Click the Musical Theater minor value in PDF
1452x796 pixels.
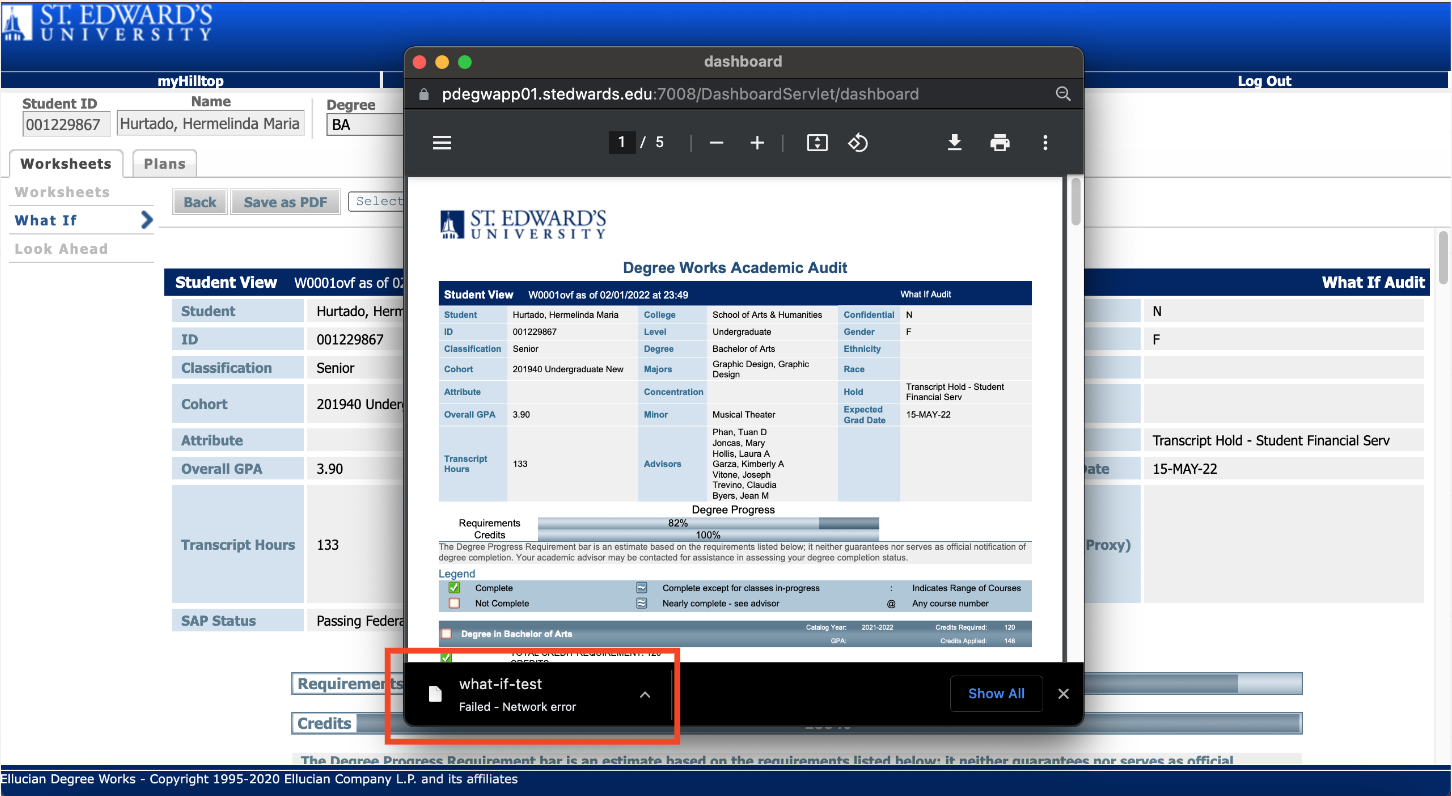pos(743,414)
